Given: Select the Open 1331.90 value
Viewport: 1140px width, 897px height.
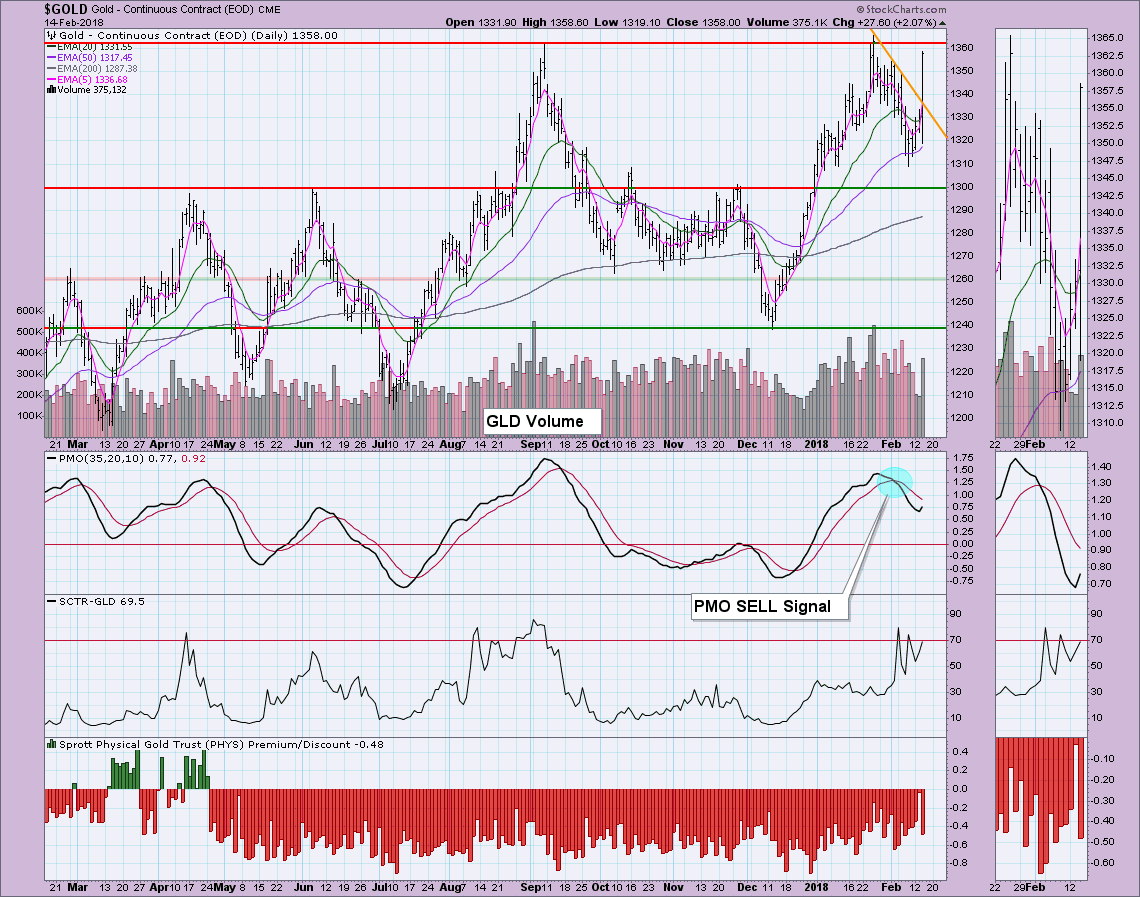Looking at the screenshot, I should tap(481, 23).
